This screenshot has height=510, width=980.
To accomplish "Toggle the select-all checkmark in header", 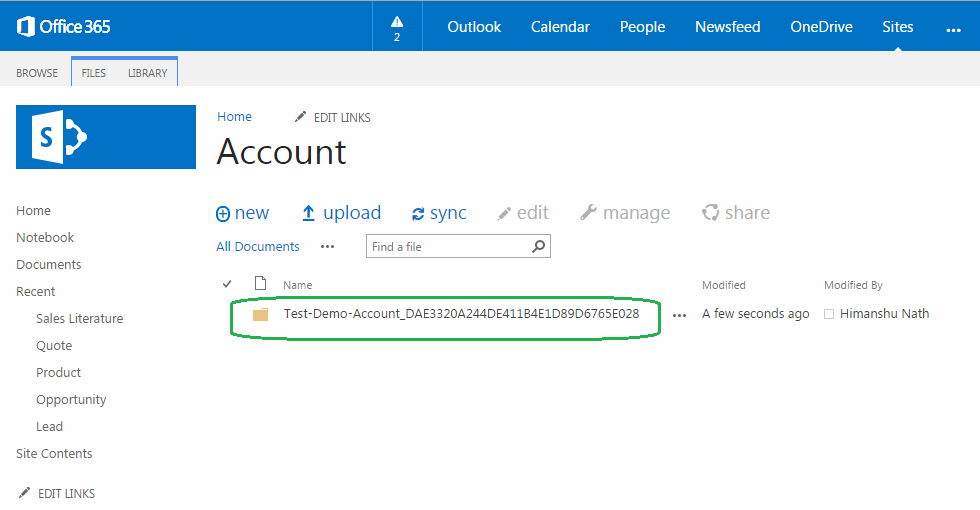I will pos(227,284).
